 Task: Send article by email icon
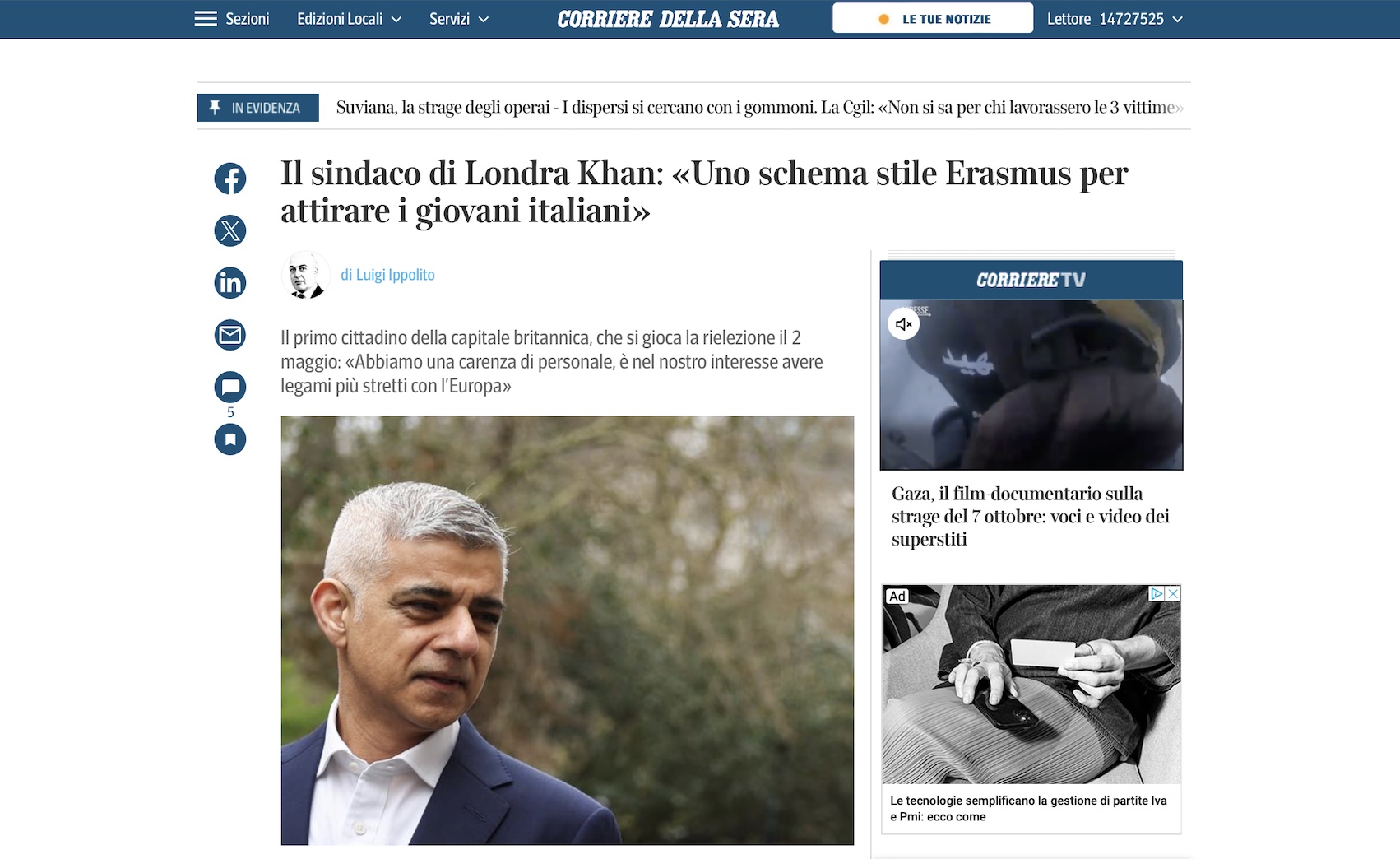230,335
